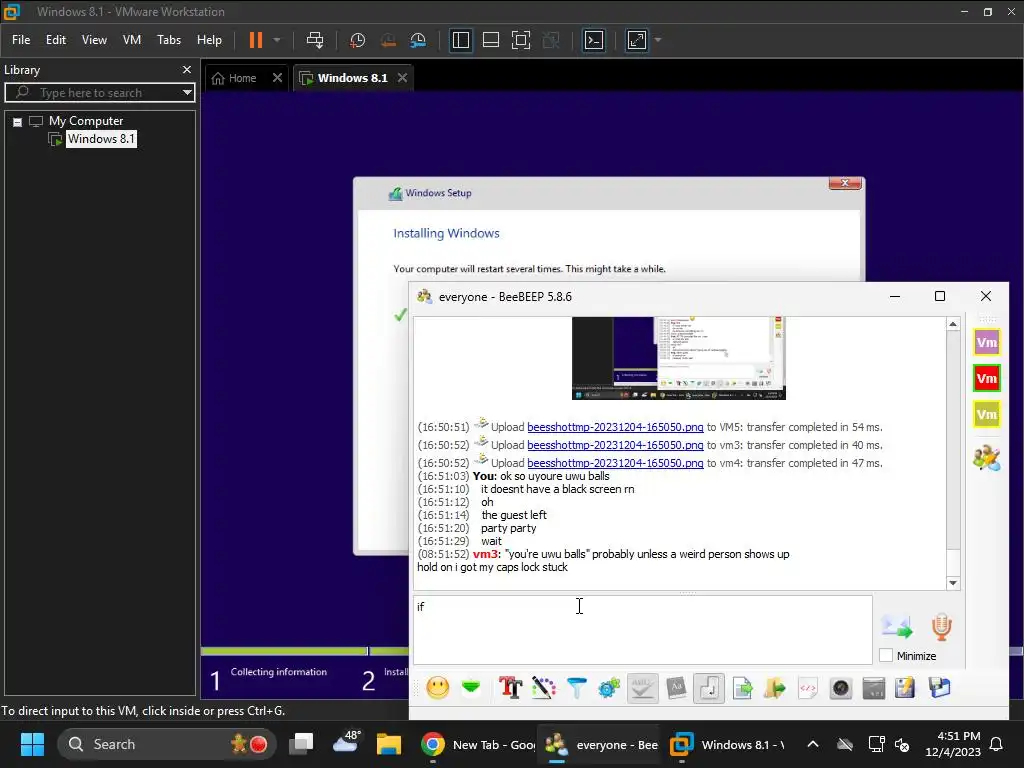Click the chat scrollbar down arrow
Image resolution: width=1024 pixels, height=768 pixels.
click(953, 583)
